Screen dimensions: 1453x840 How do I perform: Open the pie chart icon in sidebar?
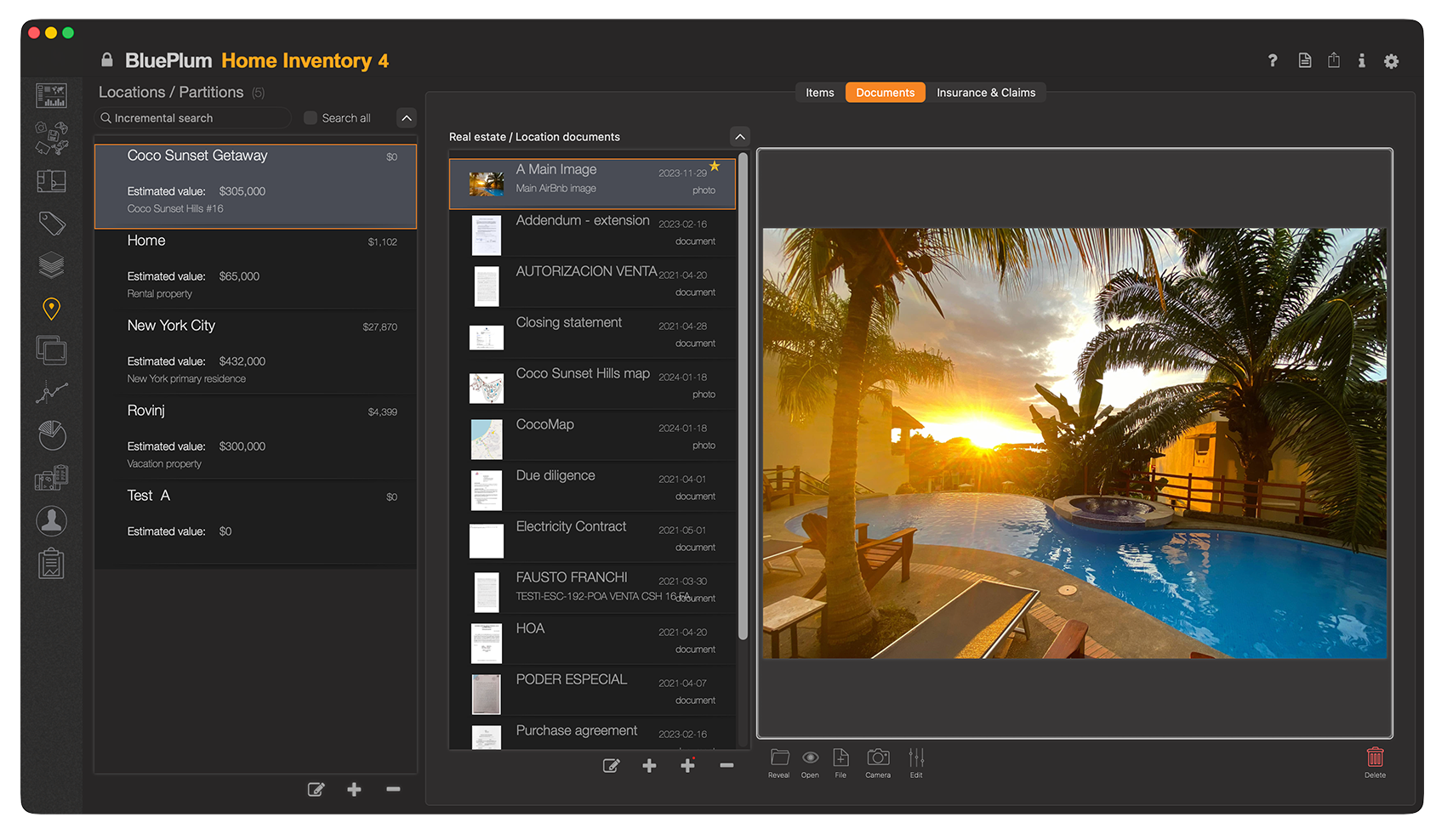[51, 435]
